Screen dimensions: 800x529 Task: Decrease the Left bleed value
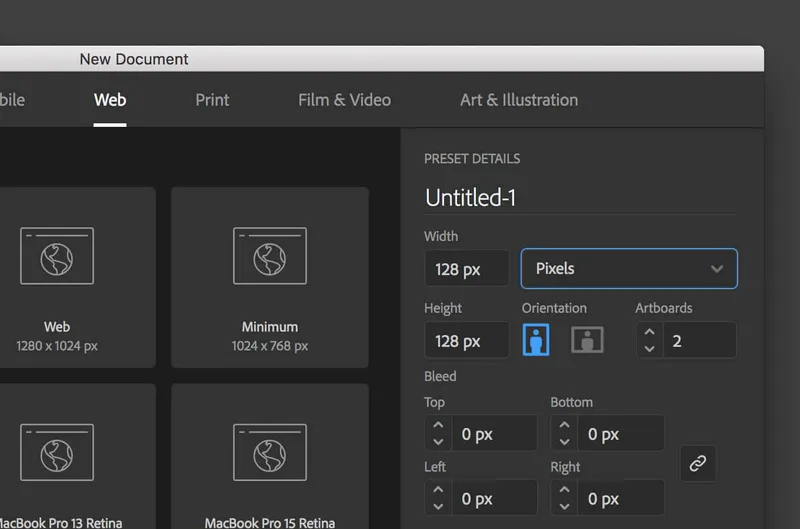(x=438, y=507)
